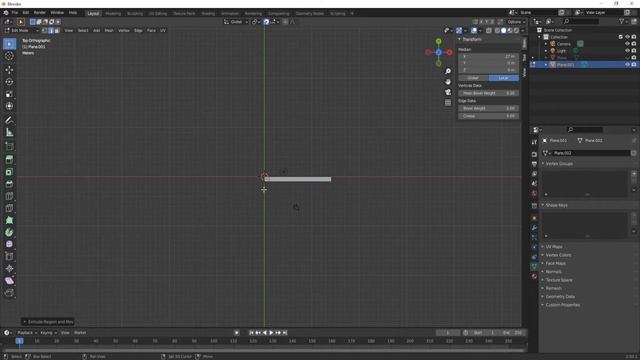Select the Scale tool
This screenshot has width=640, height=360.
pos(9,94)
